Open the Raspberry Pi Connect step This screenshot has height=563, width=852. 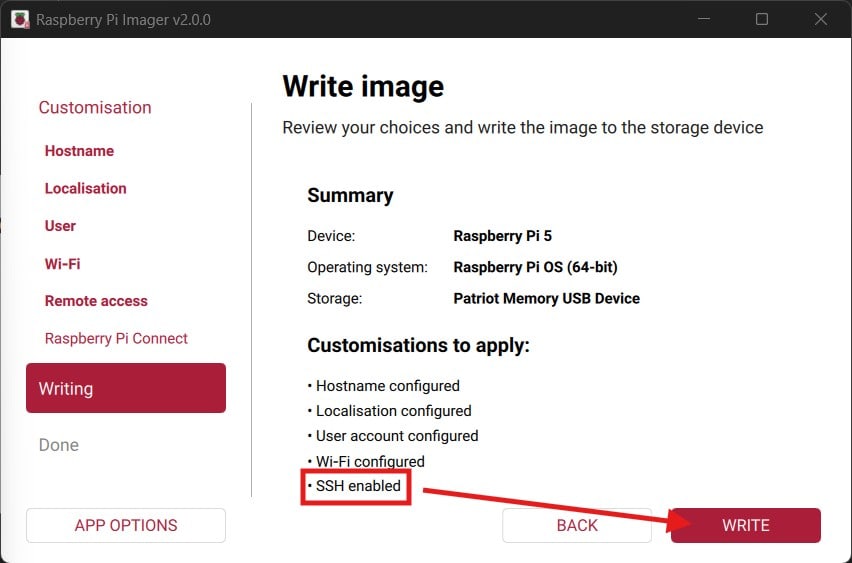[116, 339]
